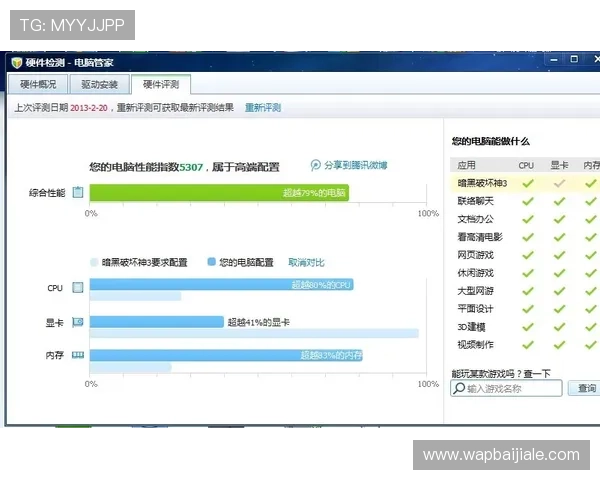Click the 查询 button
This screenshot has height=480, width=600.
click(586, 388)
